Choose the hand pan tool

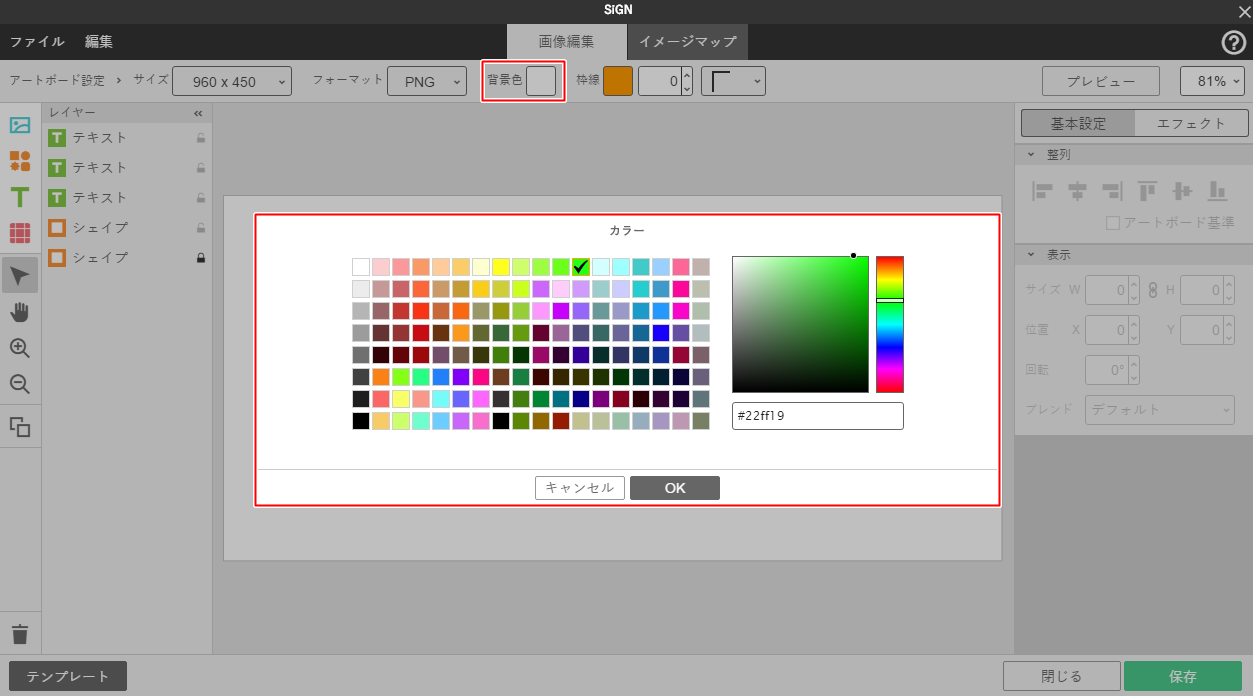point(20,312)
